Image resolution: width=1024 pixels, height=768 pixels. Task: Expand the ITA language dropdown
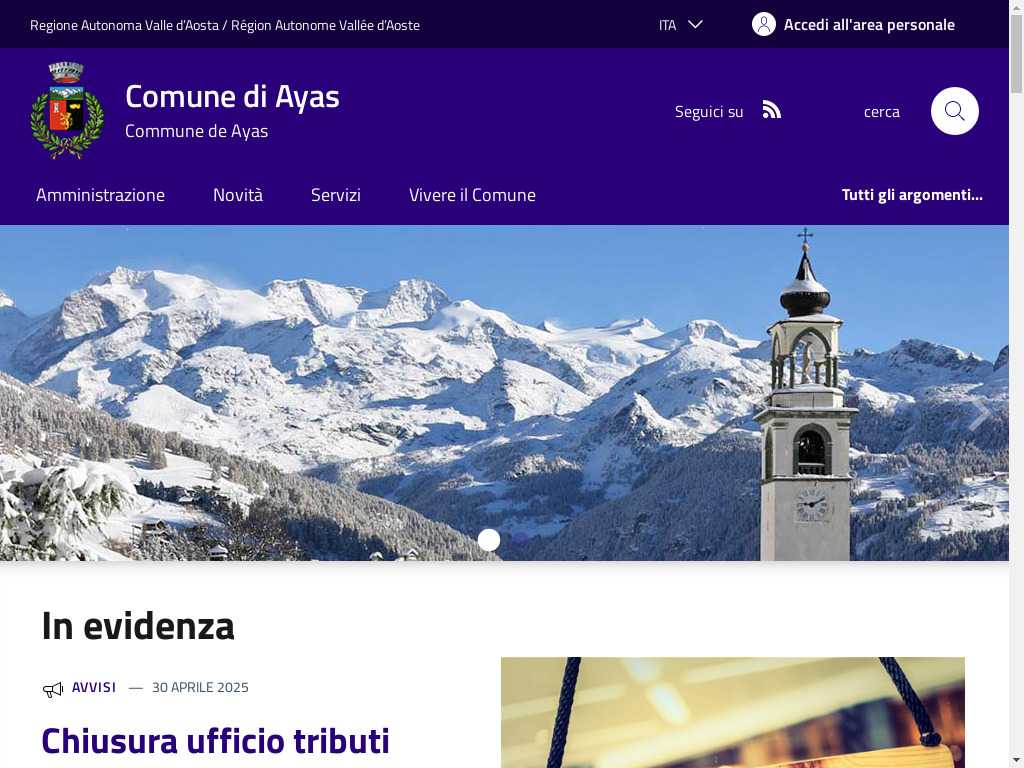click(x=680, y=25)
